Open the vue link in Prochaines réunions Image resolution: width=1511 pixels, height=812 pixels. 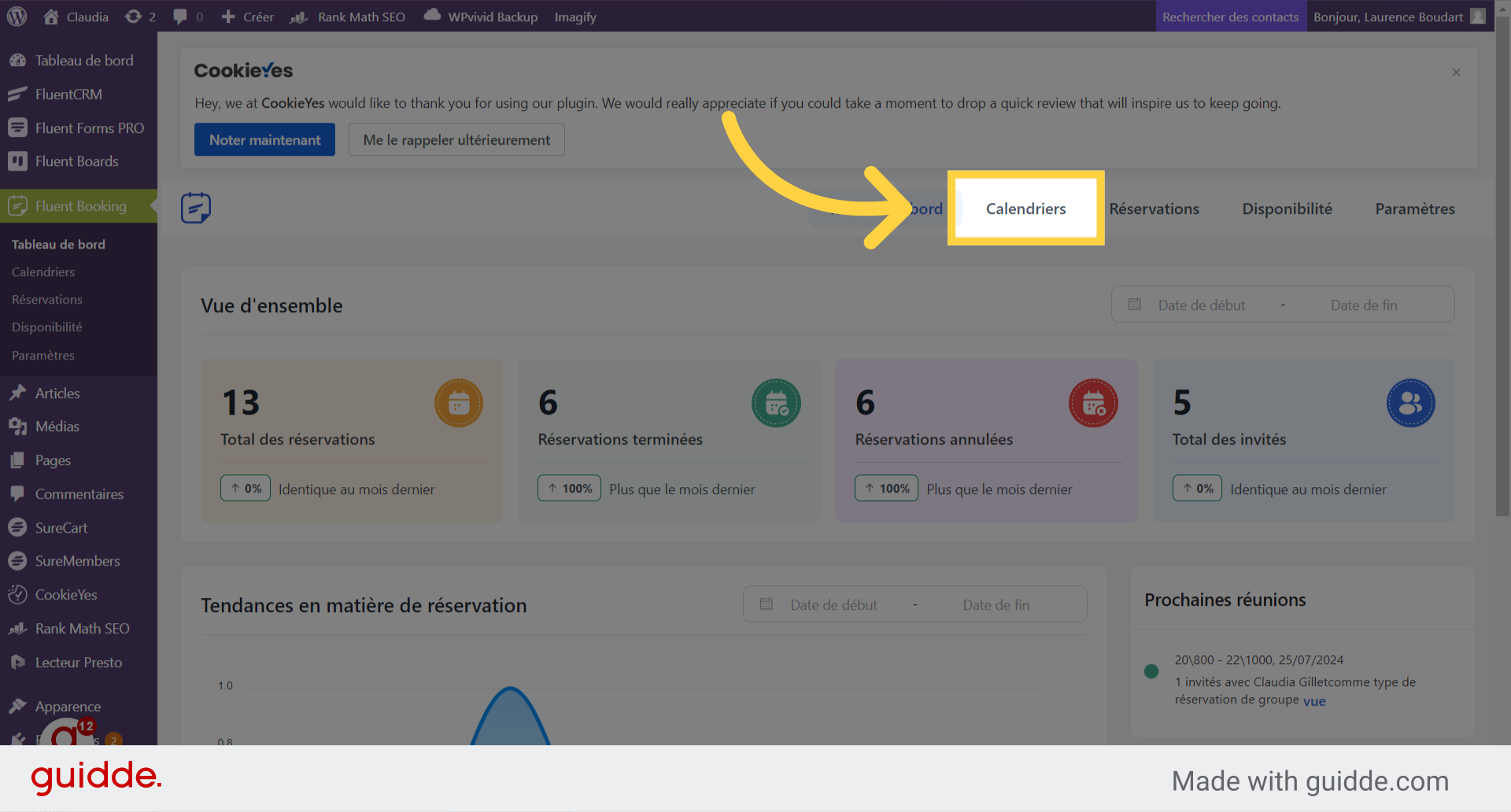pos(1314,701)
